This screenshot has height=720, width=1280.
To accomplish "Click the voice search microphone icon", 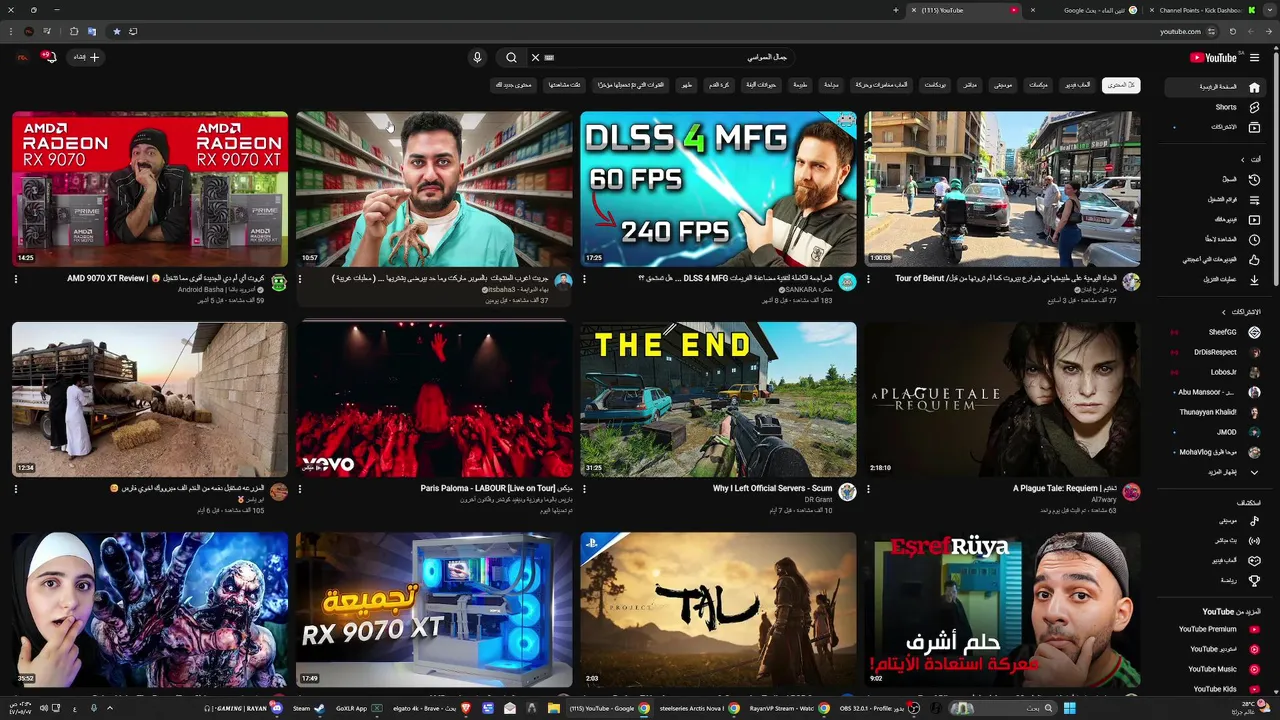I will tap(477, 58).
